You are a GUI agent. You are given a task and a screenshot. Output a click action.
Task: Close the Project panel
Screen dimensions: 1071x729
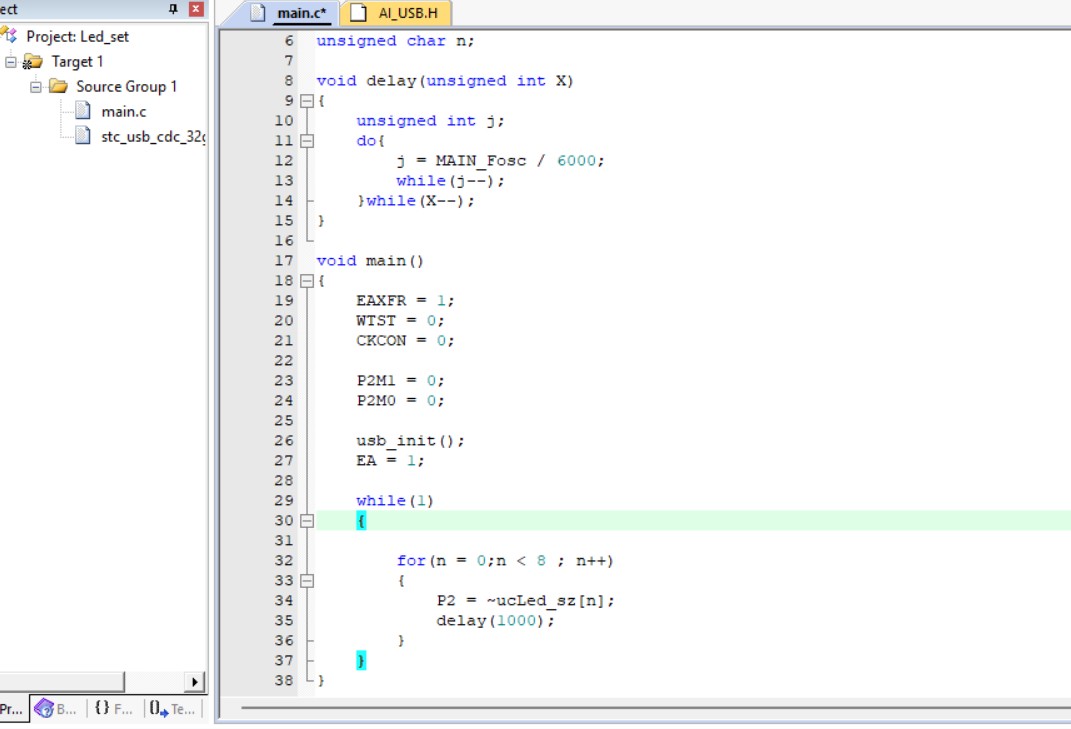click(196, 9)
